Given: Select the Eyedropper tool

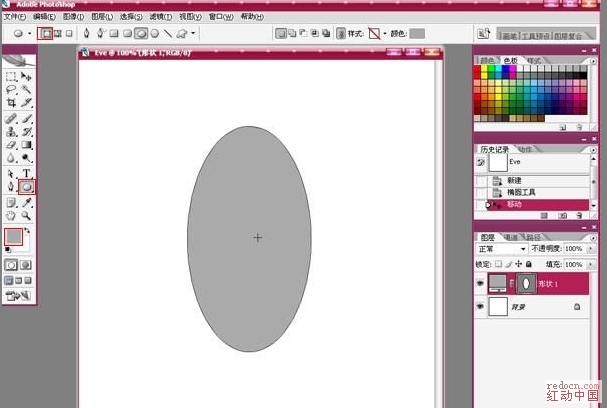Looking at the screenshot, I should coord(26,202).
